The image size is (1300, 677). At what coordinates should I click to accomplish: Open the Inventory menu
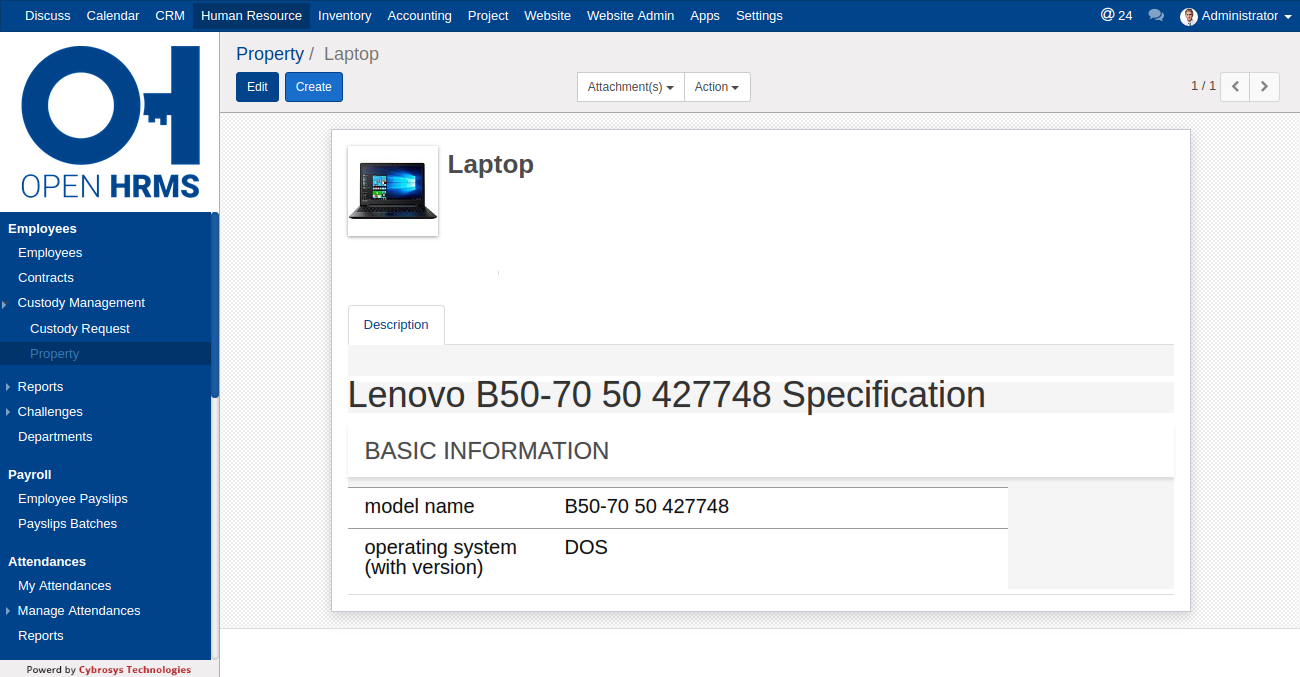(344, 16)
